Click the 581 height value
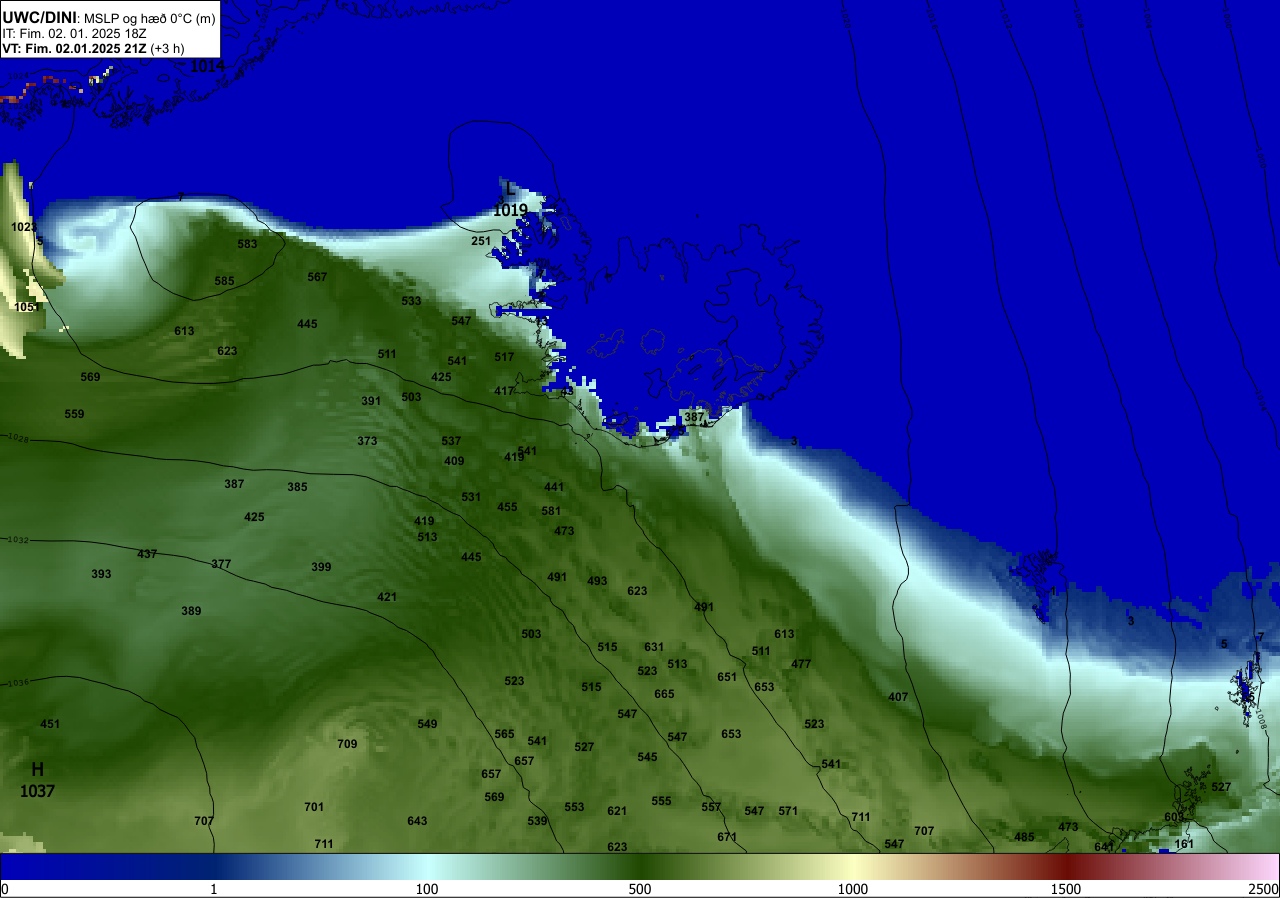The width and height of the screenshot is (1280, 898). [551, 511]
